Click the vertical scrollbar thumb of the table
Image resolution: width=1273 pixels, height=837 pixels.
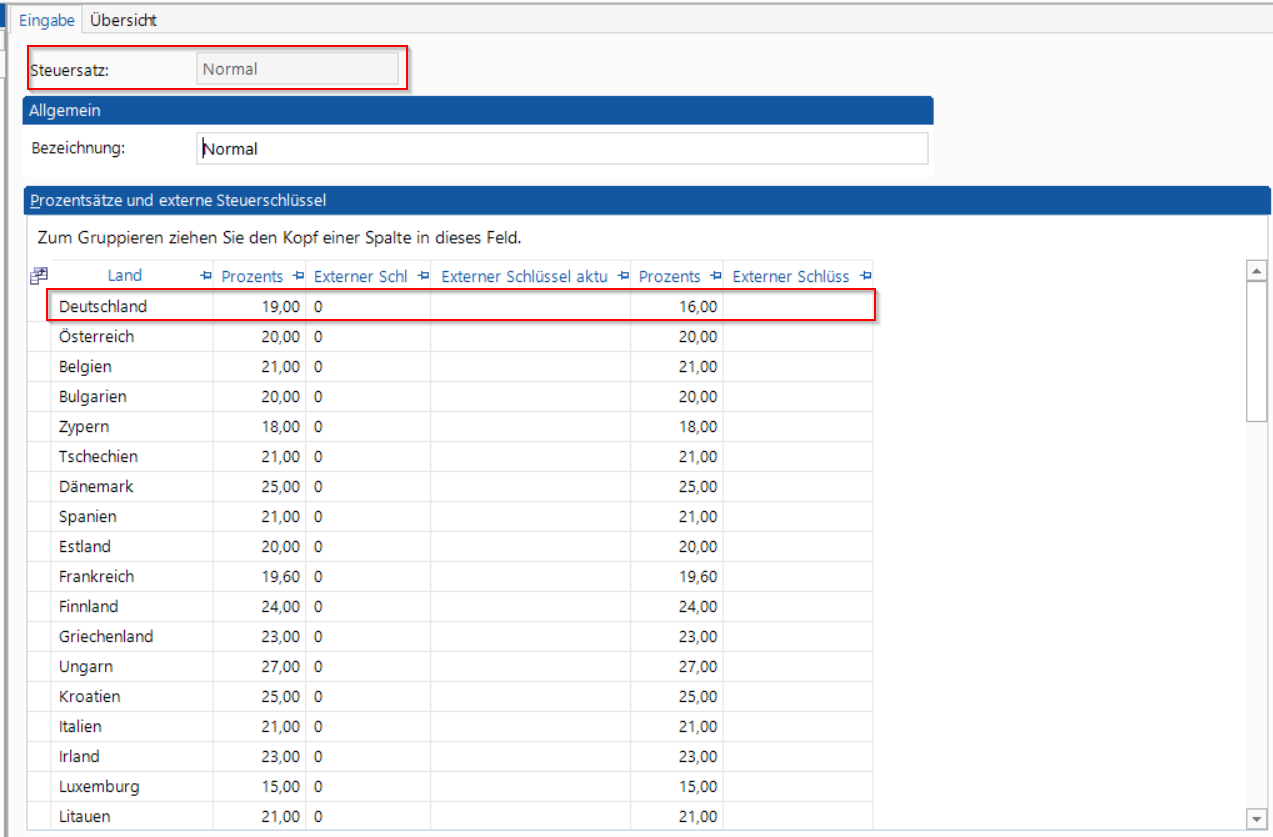(1257, 350)
